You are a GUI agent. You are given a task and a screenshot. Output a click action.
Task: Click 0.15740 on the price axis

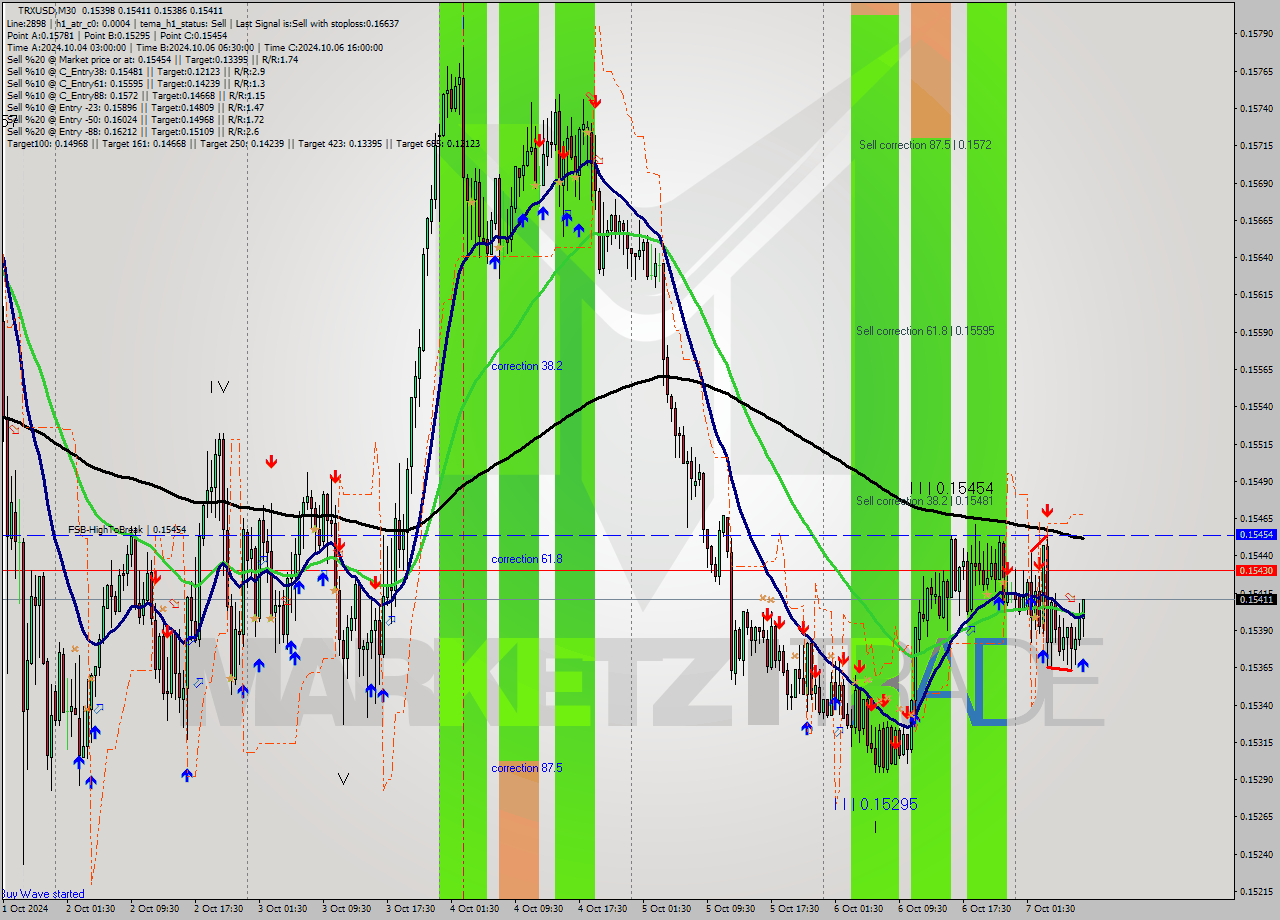coord(1256,109)
